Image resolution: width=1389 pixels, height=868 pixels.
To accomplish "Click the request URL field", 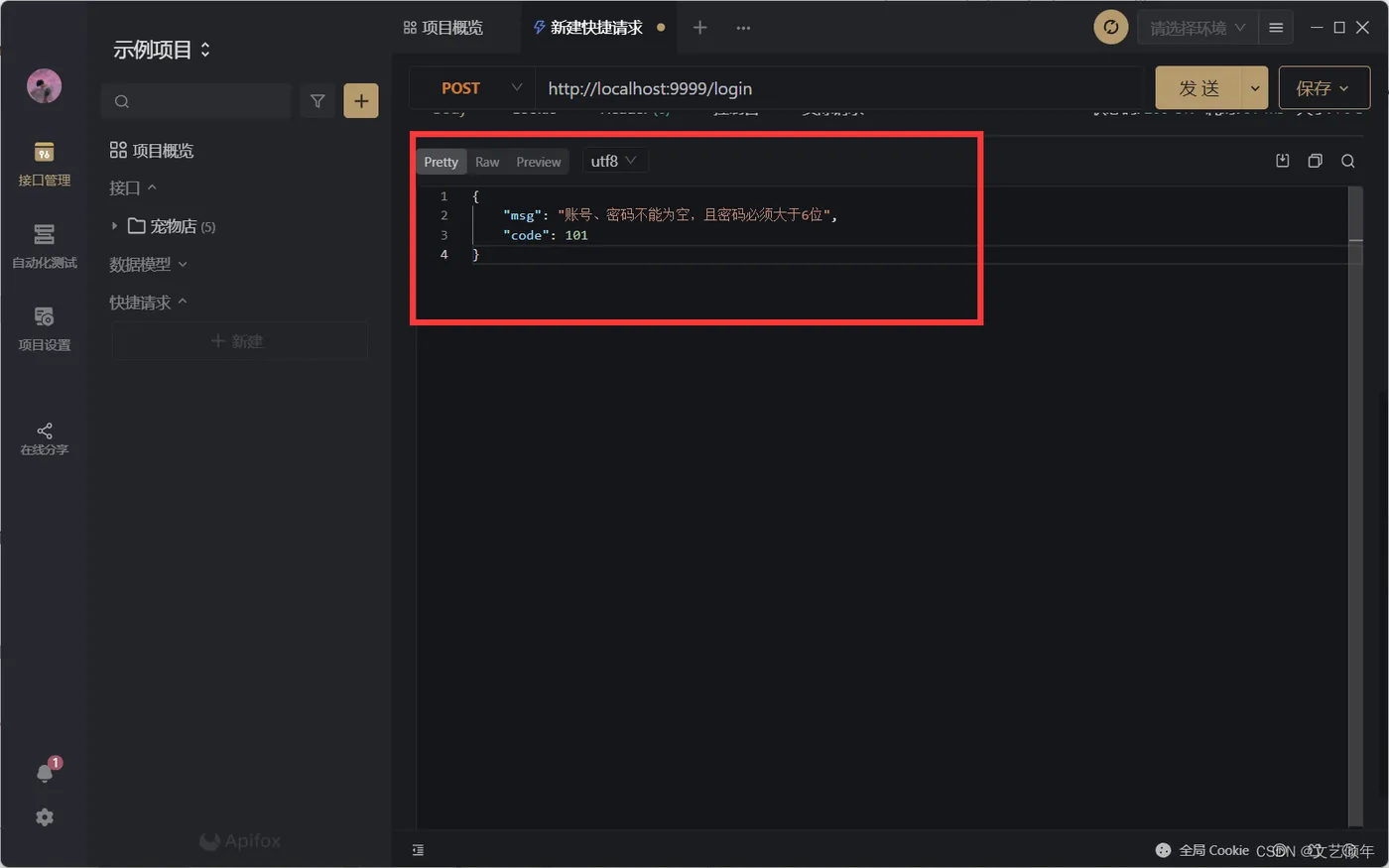I will tap(838, 88).
